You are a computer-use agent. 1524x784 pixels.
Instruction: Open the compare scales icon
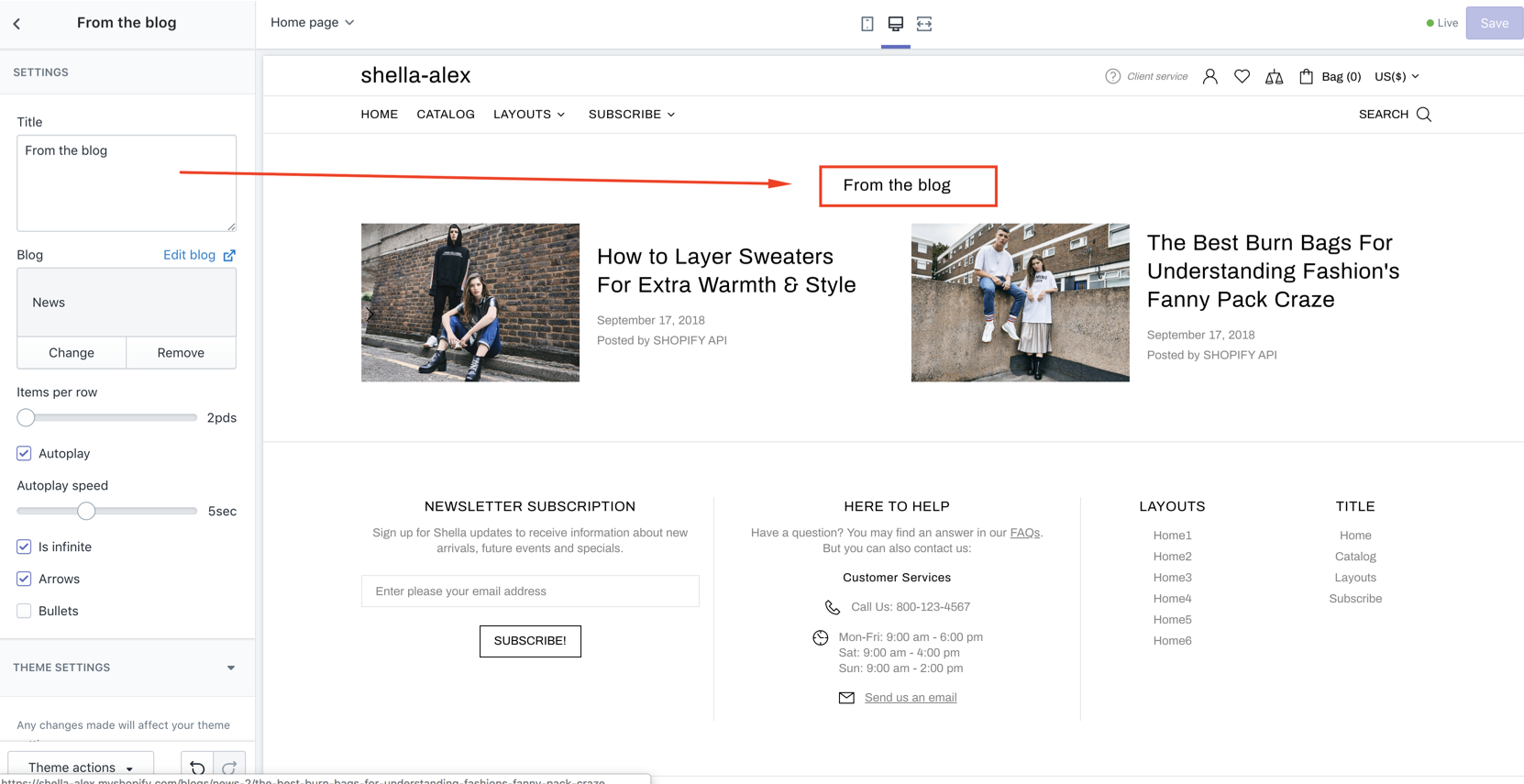pyautogui.click(x=1274, y=77)
